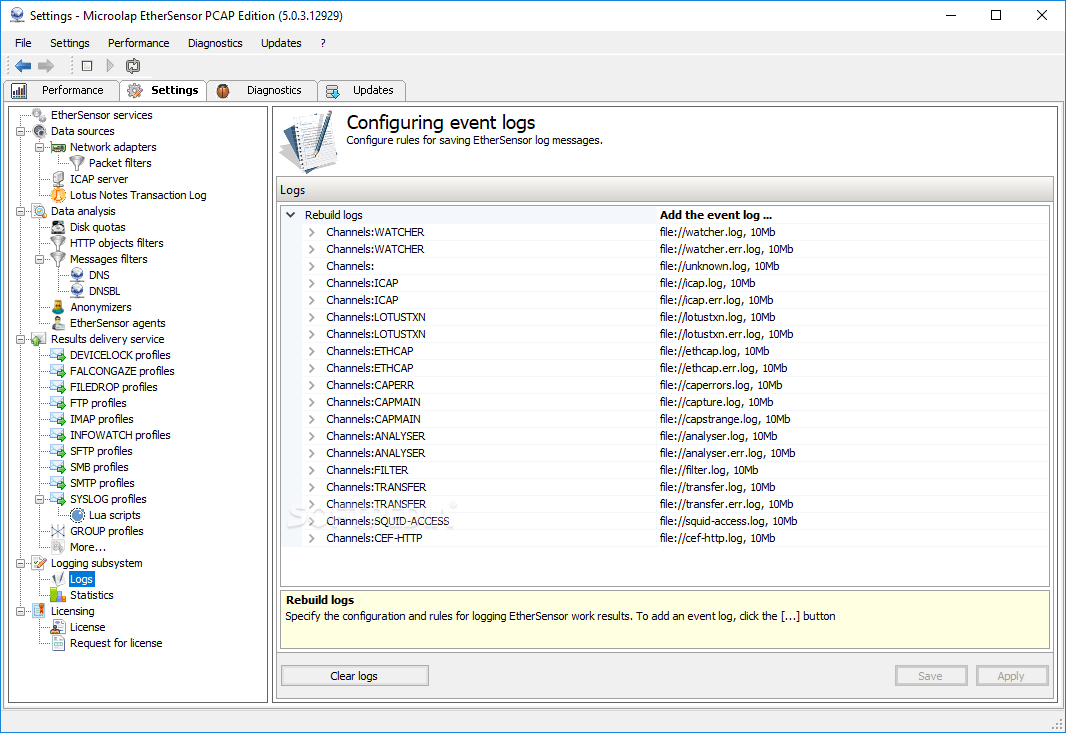Select SFTP profiles in the tree

[101, 451]
